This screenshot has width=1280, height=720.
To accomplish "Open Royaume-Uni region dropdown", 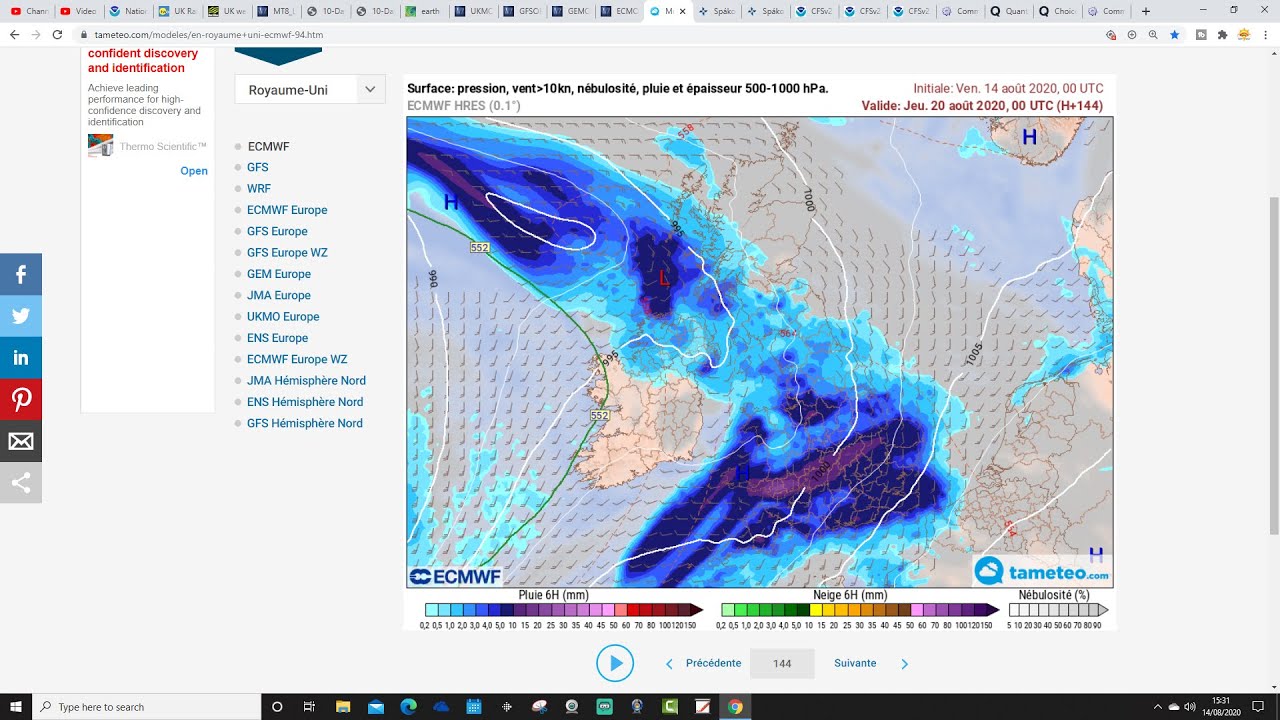I will point(310,89).
